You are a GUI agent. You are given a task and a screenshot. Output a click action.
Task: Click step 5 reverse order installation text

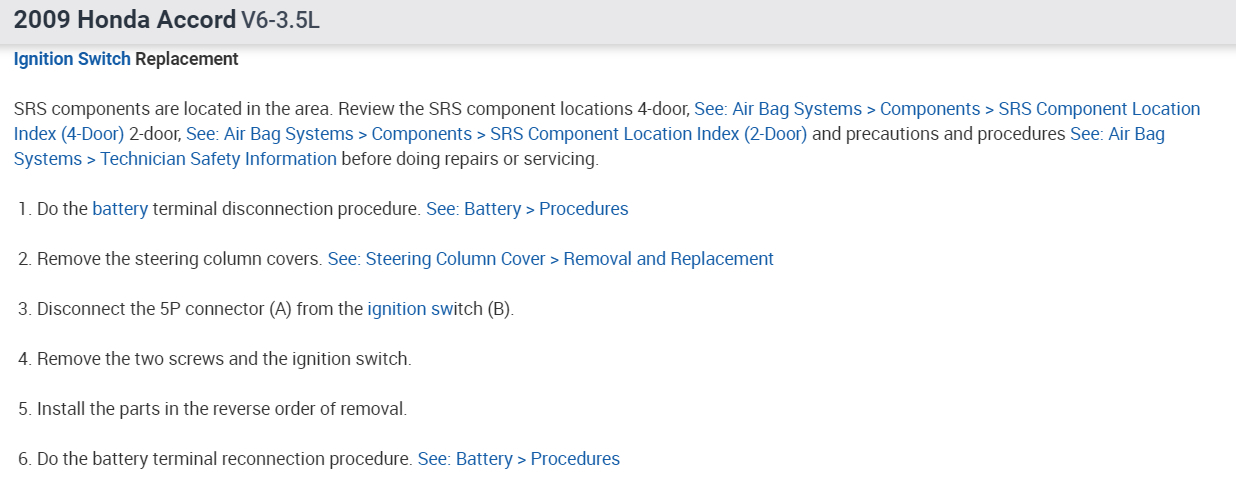[222, 409]
